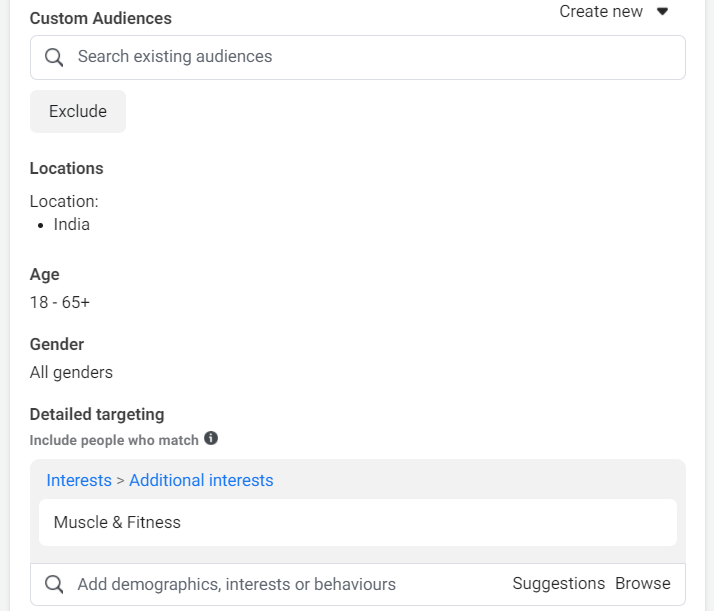Open the Additional interests link
The height and width of the screenshot is (611, 714).
click(201, 480)
